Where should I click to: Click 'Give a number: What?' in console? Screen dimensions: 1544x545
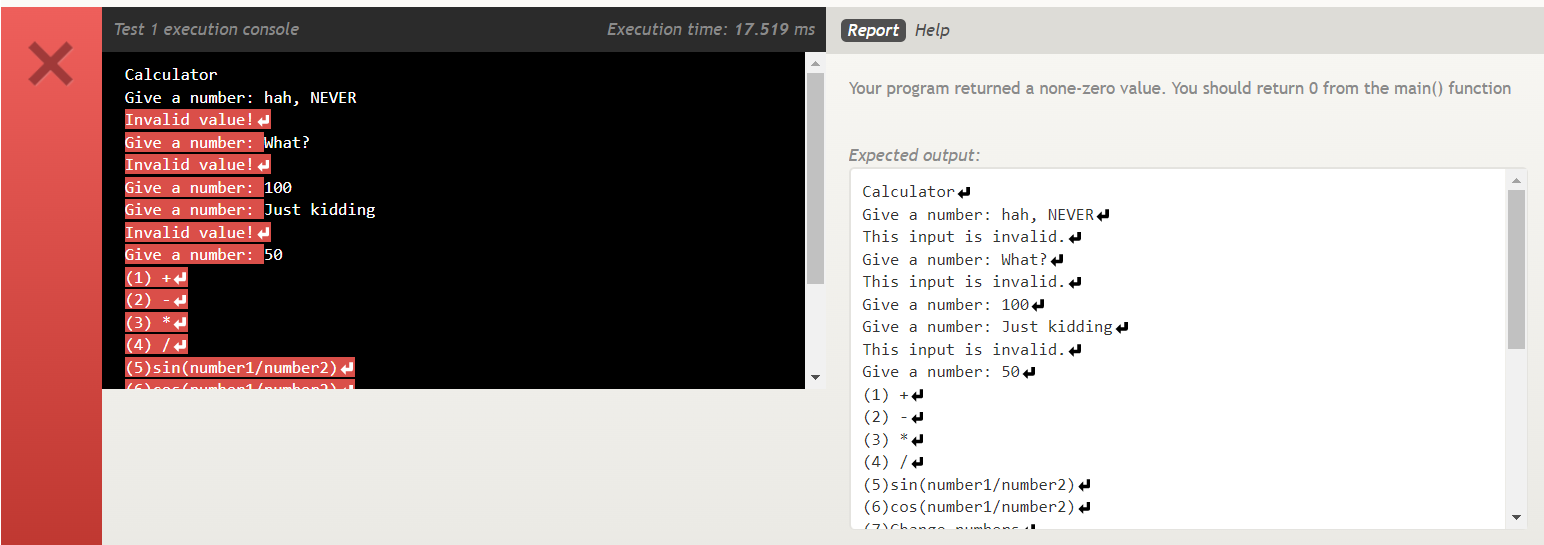pos(217,142)
